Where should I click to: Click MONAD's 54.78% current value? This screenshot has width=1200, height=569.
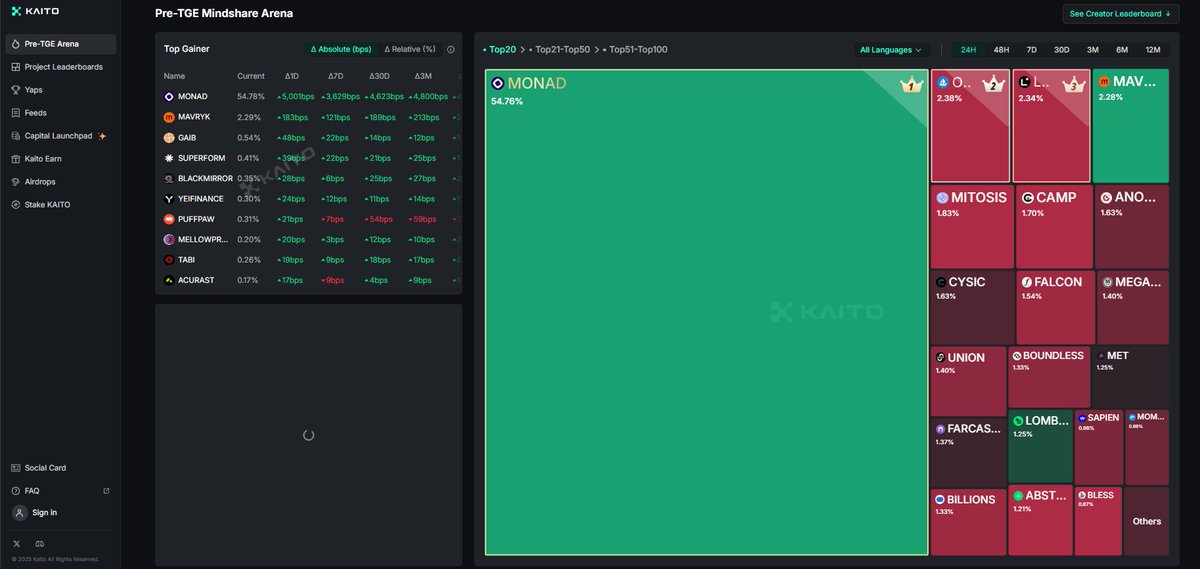click(x=250, y=97)
